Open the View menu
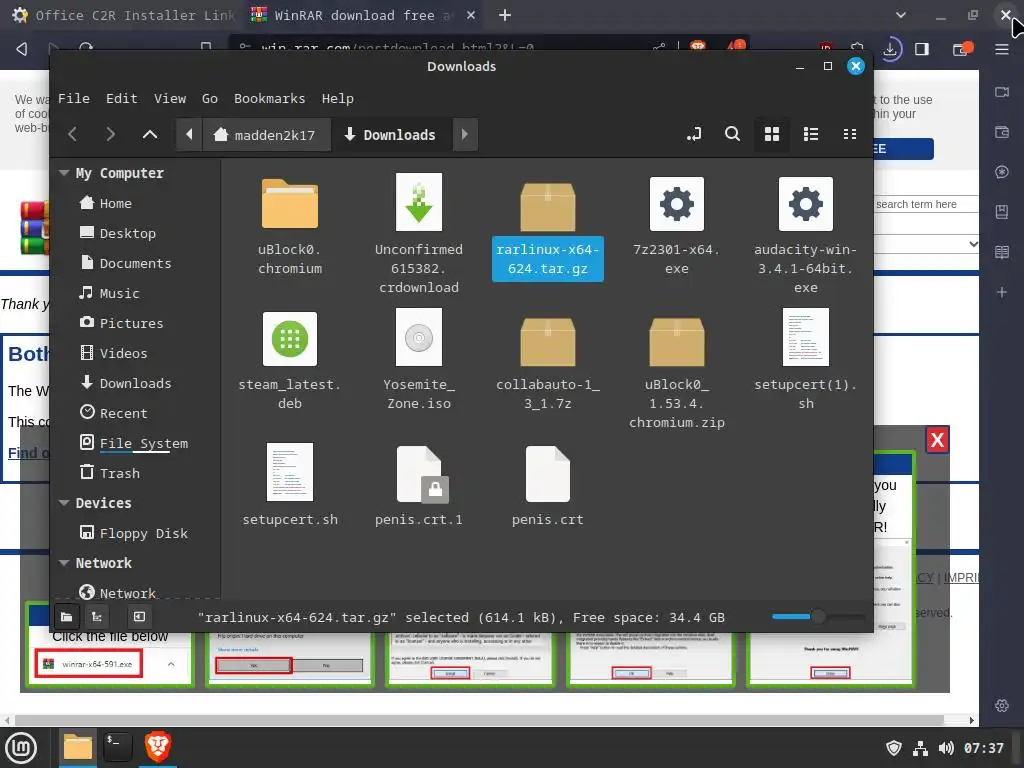 click(x=170, y=99)
